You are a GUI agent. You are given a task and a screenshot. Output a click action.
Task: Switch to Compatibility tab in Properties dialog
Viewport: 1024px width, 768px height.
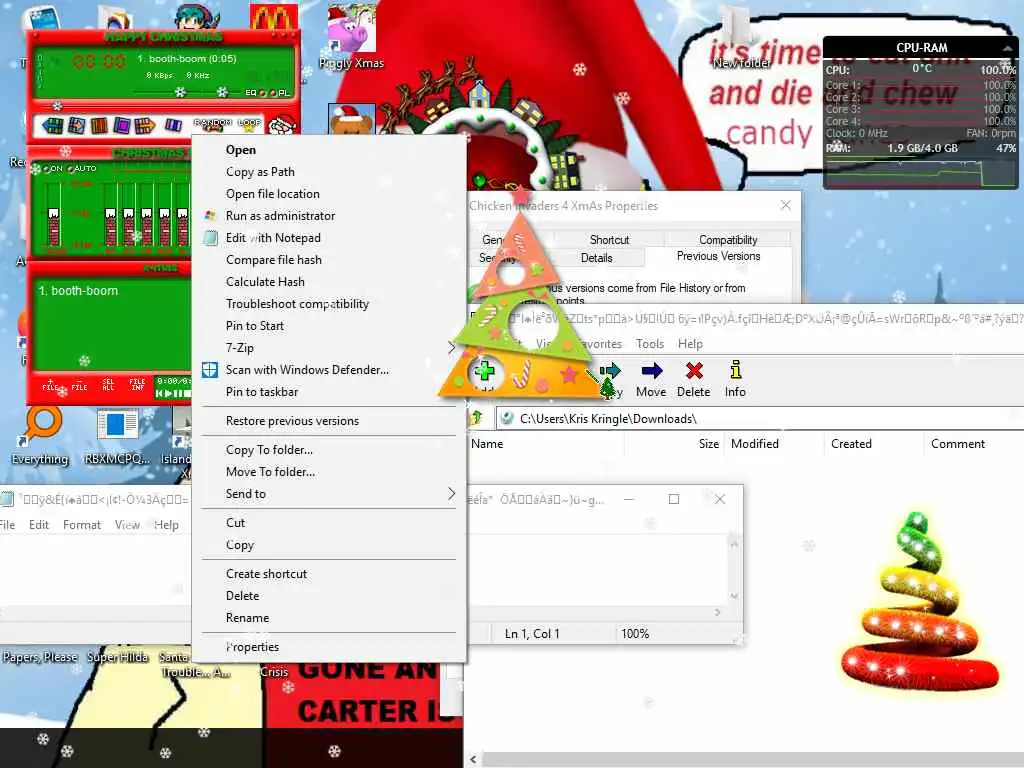tap(728, 240)
